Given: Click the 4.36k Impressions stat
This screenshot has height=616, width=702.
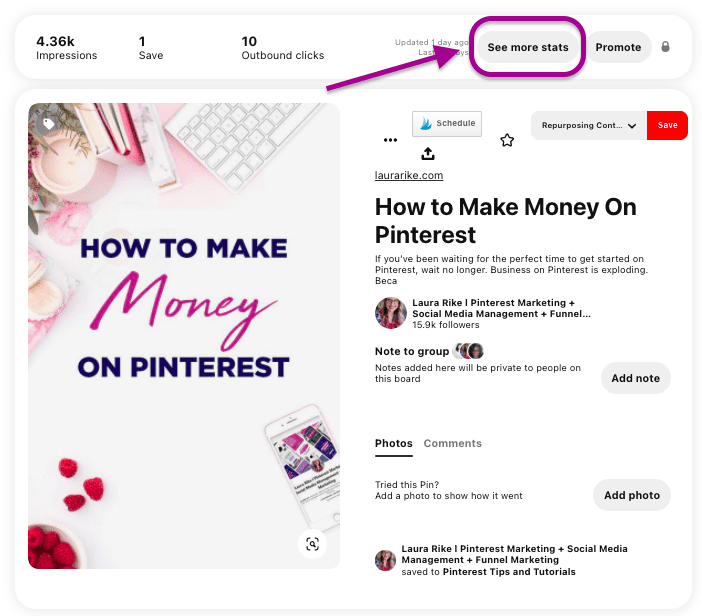Looking at the screenshot, I should click(66, 47).
